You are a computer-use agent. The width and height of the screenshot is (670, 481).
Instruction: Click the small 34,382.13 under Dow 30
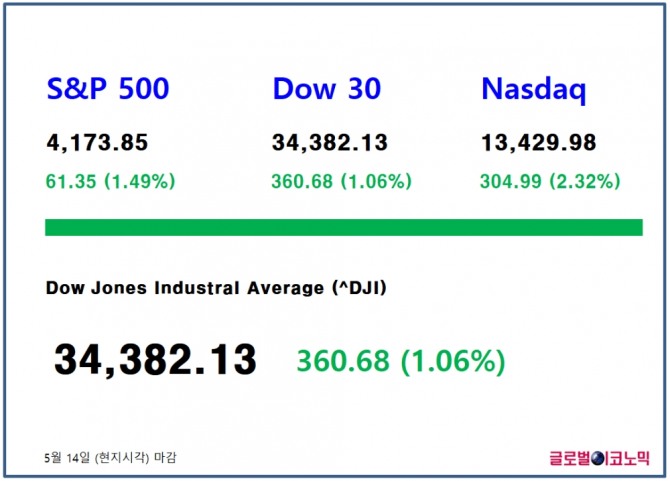(x=329, y=143)
